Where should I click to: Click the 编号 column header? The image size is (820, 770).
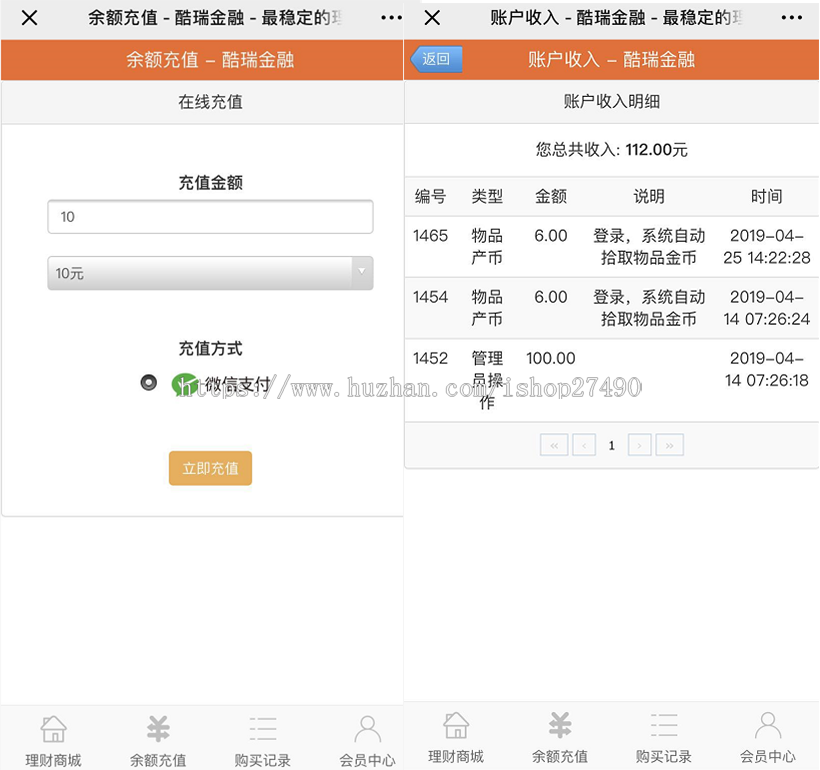(430, 197)
